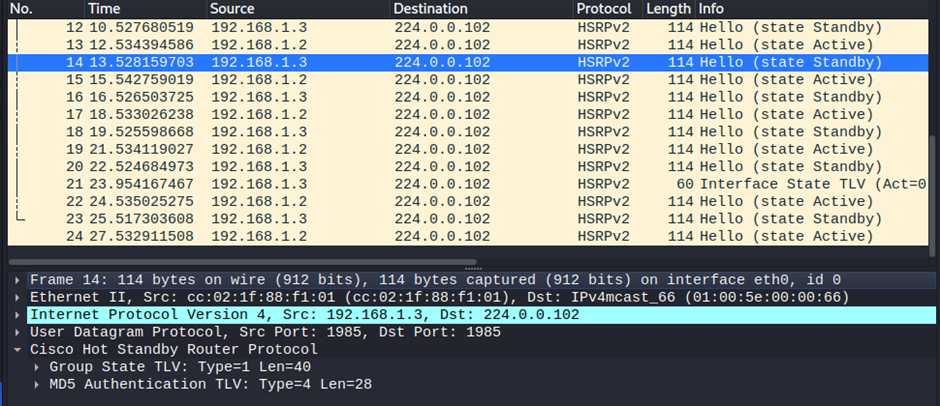
Task: Expand the Frame 14 details row
Action: coord(17,280)
